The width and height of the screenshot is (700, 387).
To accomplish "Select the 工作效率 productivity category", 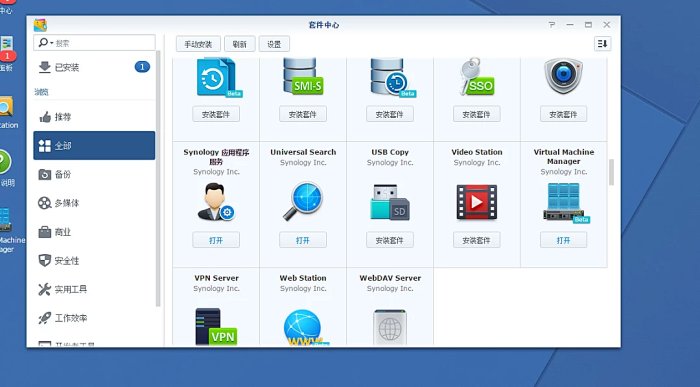I will click(x=94, y=318).
